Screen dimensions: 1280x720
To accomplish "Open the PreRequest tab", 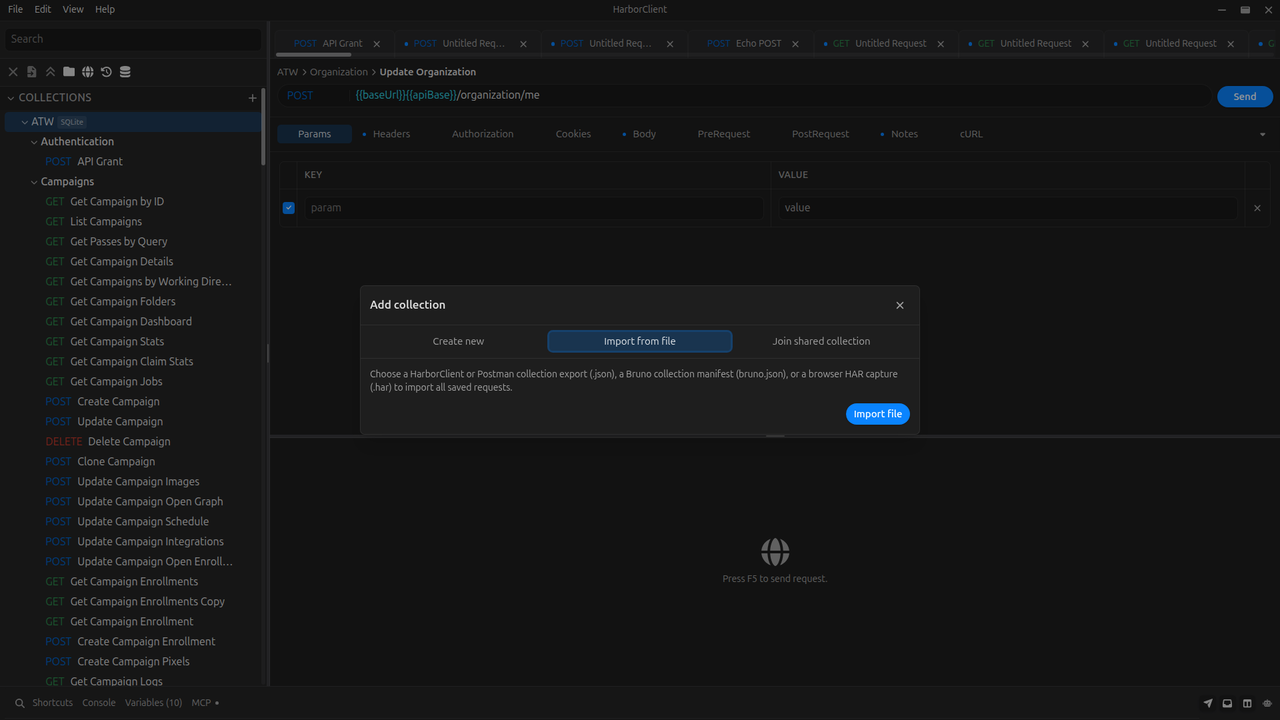I will (724, 134).
